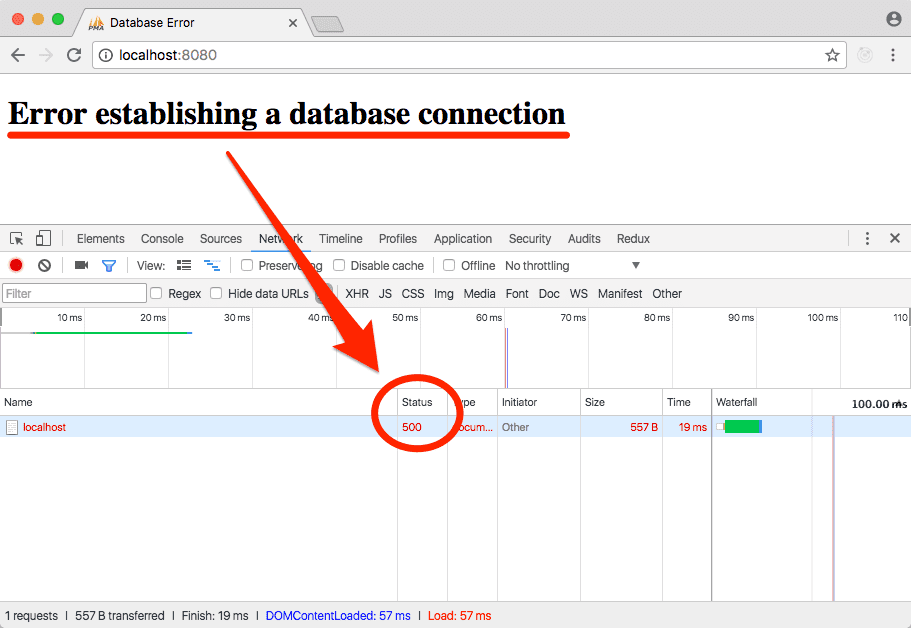Filter requests by XHR
This screenshot has height=628, width=911.
[x=357, y=294]
